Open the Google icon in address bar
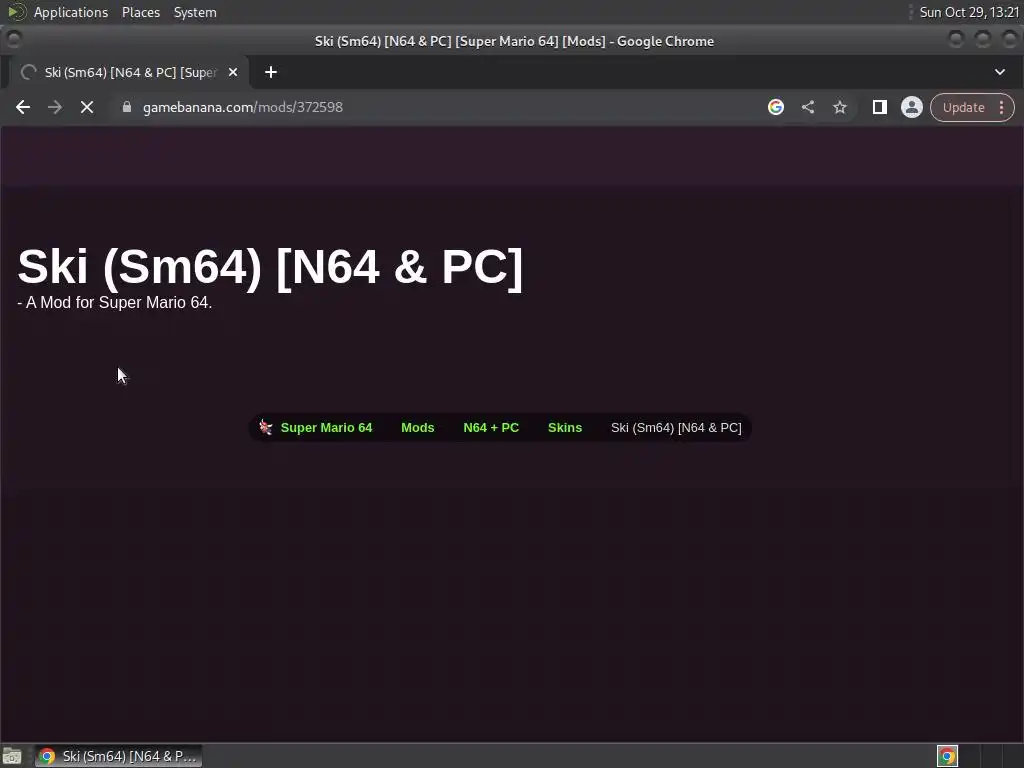 point(776,107)
